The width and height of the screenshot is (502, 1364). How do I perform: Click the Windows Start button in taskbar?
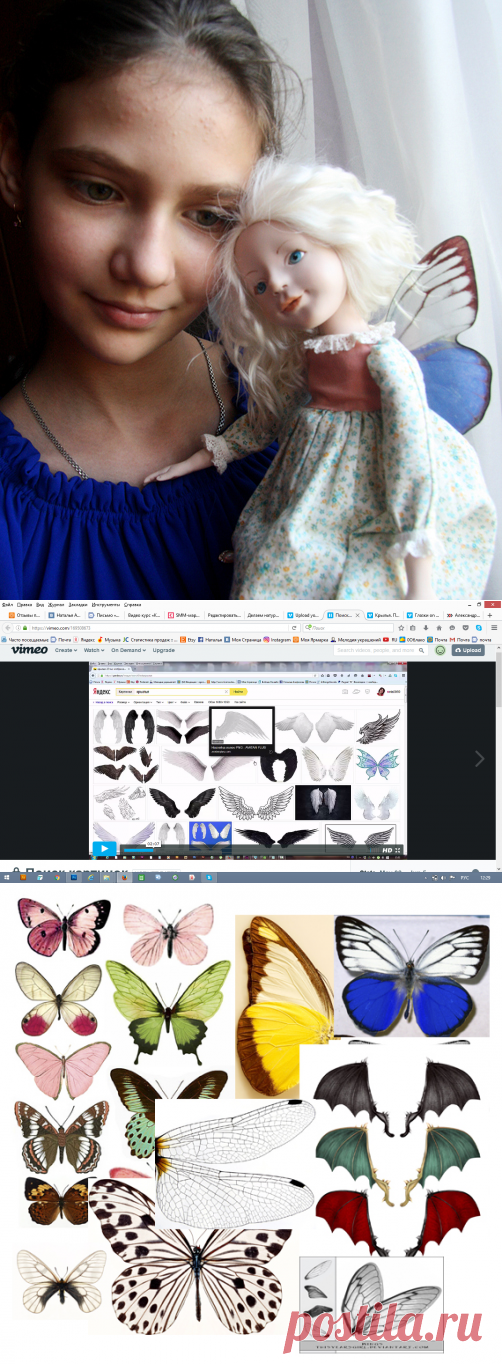(6, 877)
